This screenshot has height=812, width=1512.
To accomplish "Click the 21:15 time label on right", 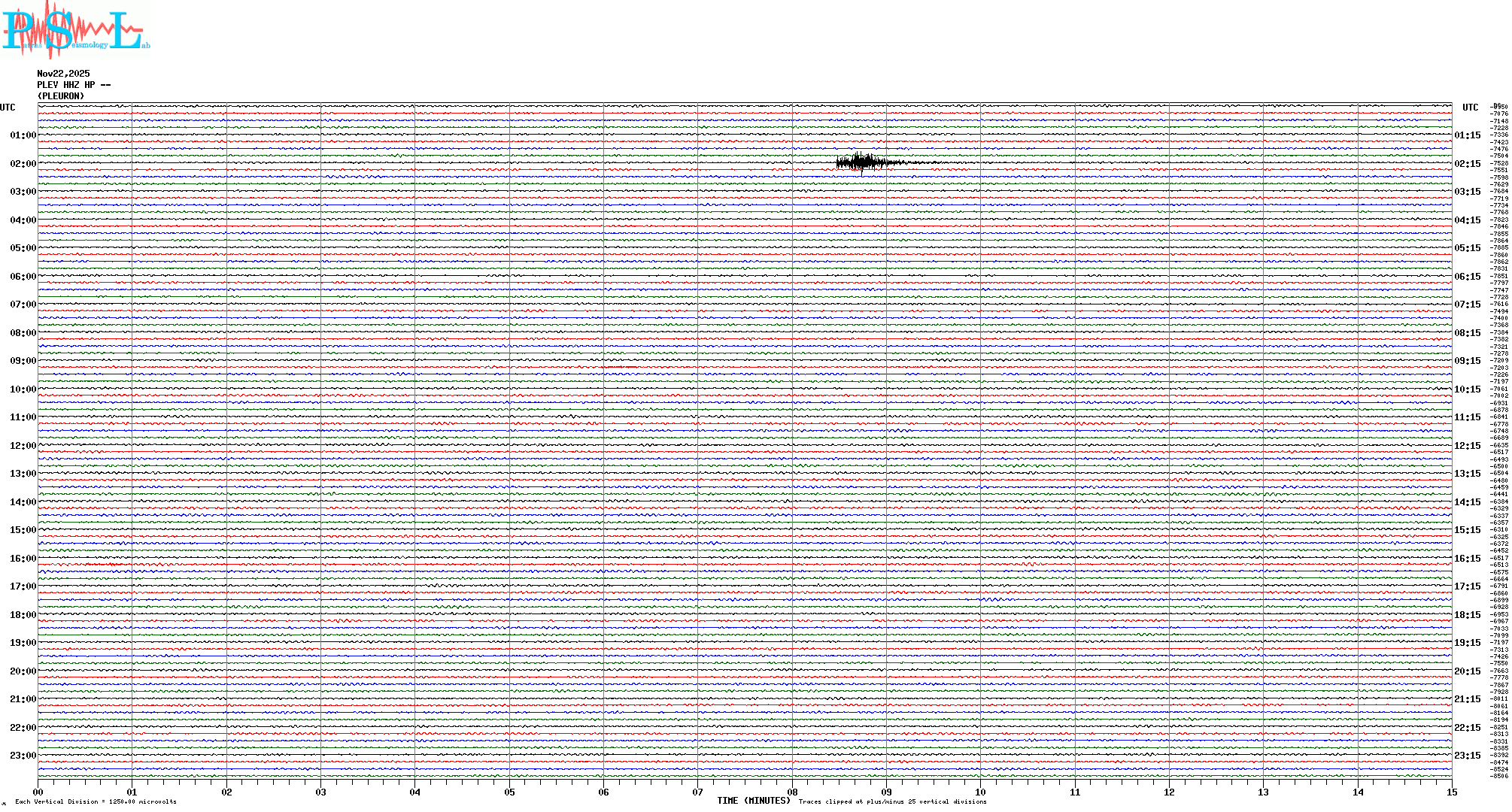I will tap(1467, 699).
